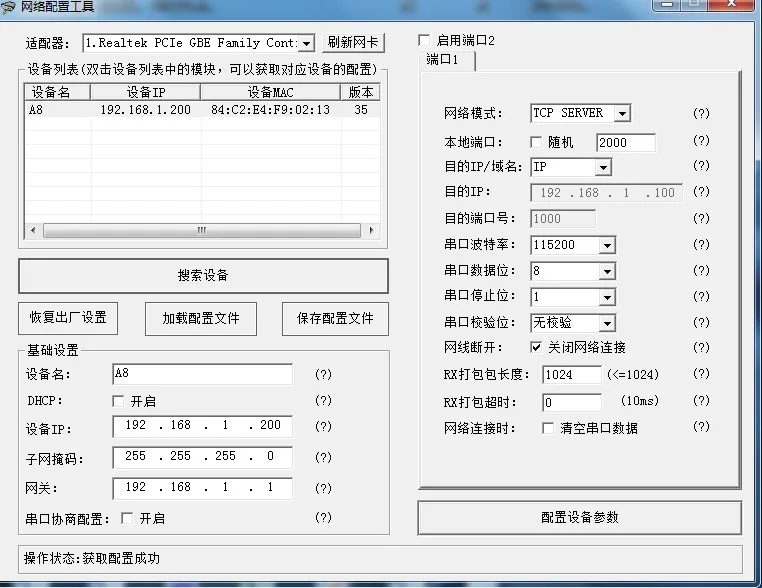Enable DHCP 开启 checkbox

click(118, 401)
